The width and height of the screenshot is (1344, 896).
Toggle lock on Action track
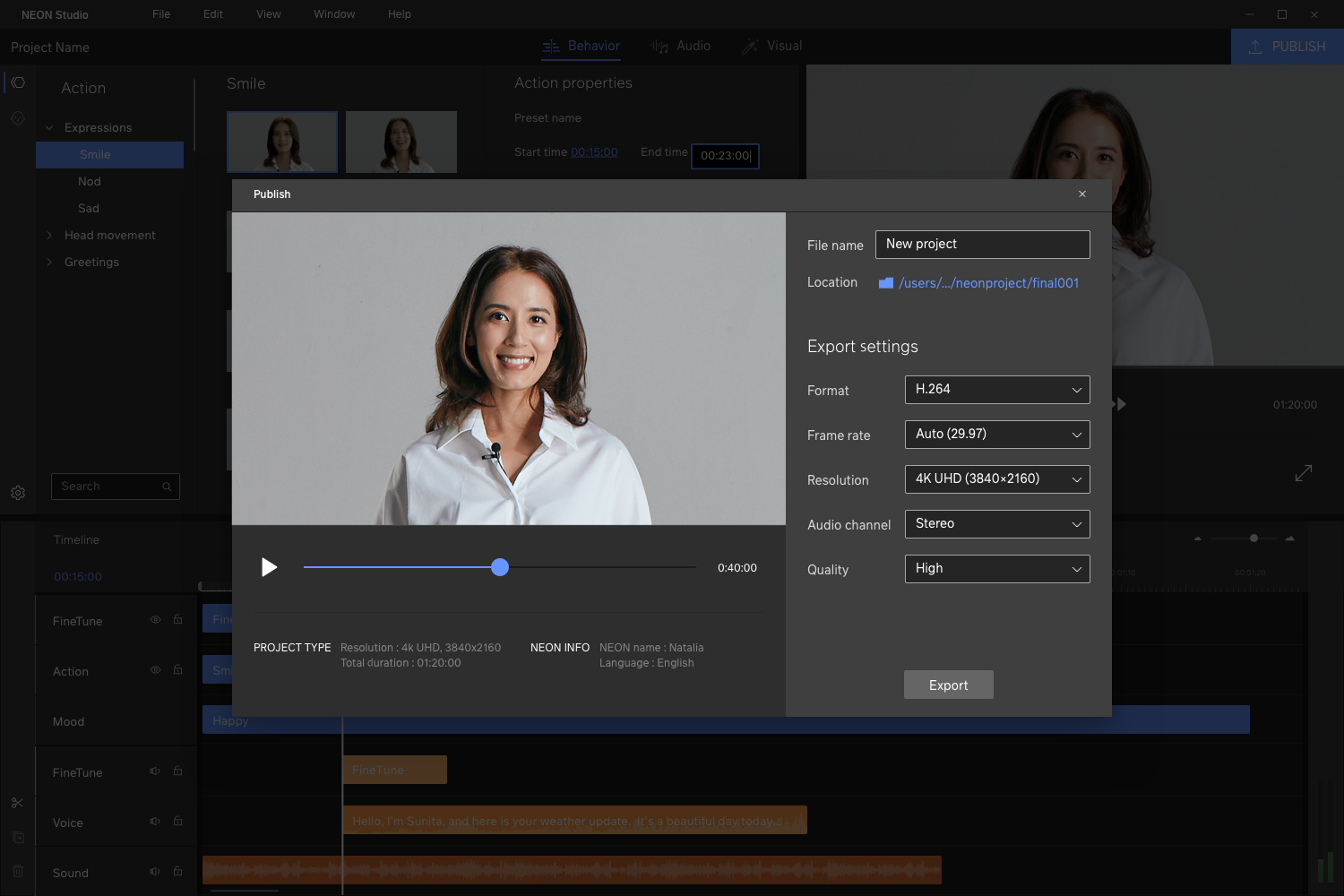click(177, 670)
